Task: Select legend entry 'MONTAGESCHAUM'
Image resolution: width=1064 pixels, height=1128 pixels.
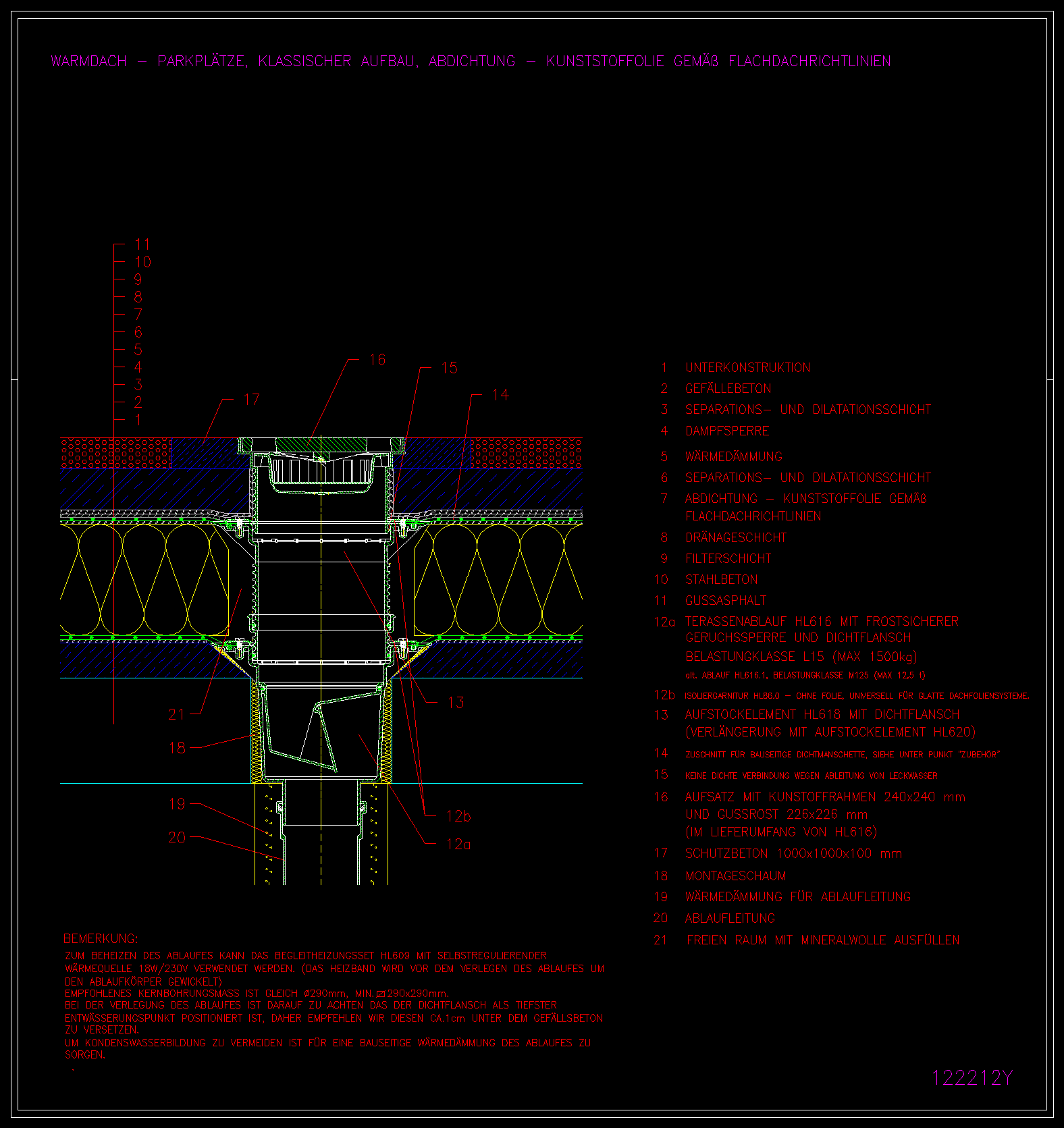Action: (x=735, y=876)
